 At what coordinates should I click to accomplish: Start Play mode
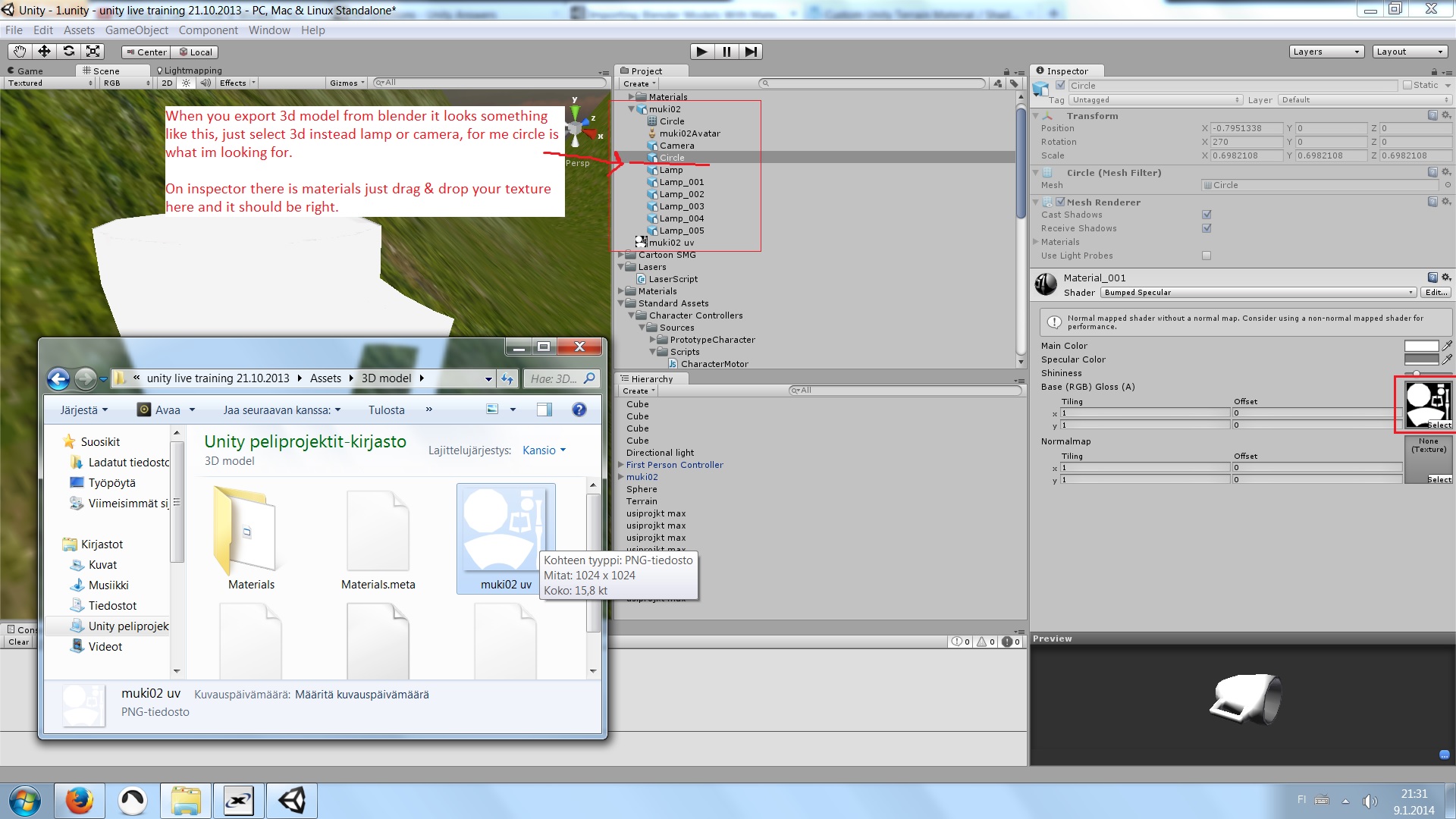(x=702, y=52)
